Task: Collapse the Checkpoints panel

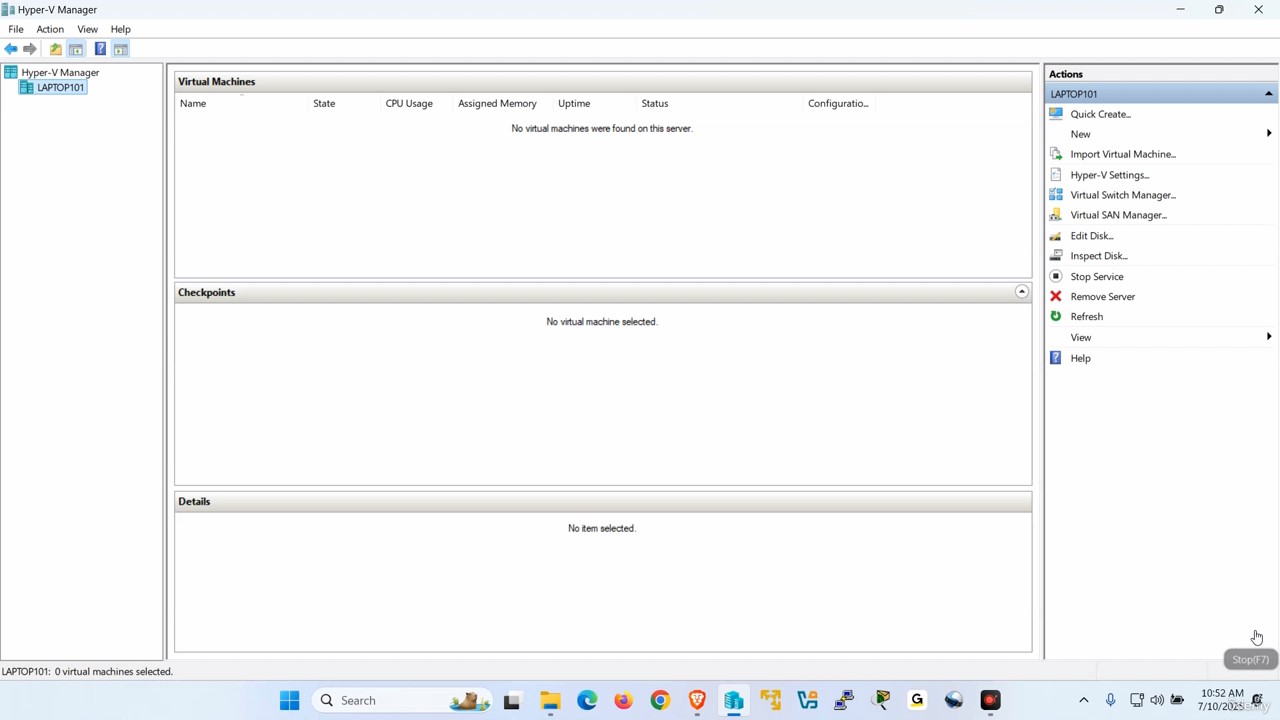Action: 1021,292
